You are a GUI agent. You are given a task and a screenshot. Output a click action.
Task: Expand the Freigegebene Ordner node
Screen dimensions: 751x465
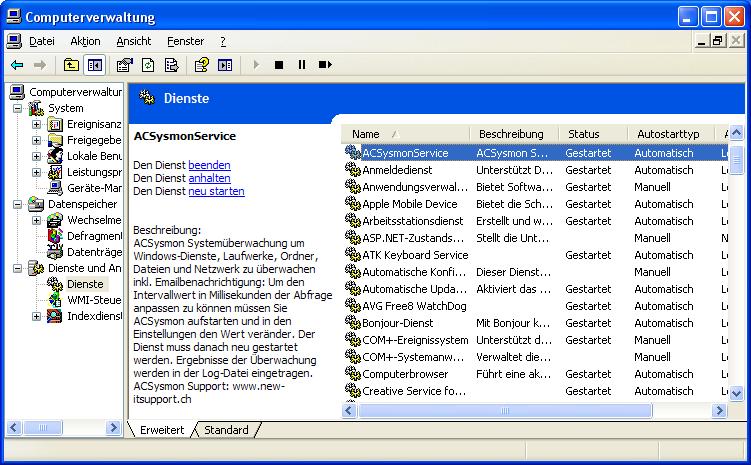tap(36, 140)
